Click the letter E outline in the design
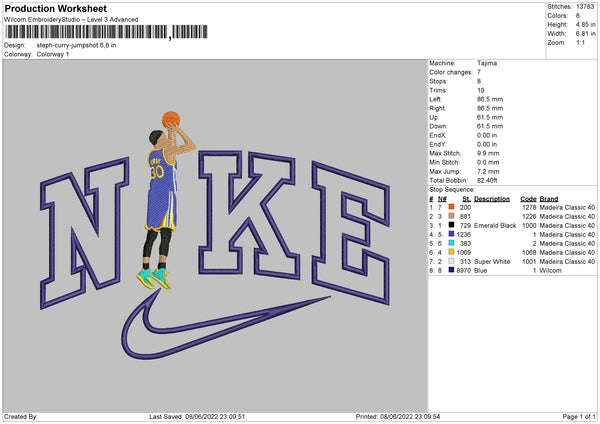 click(x=351, y=233)
